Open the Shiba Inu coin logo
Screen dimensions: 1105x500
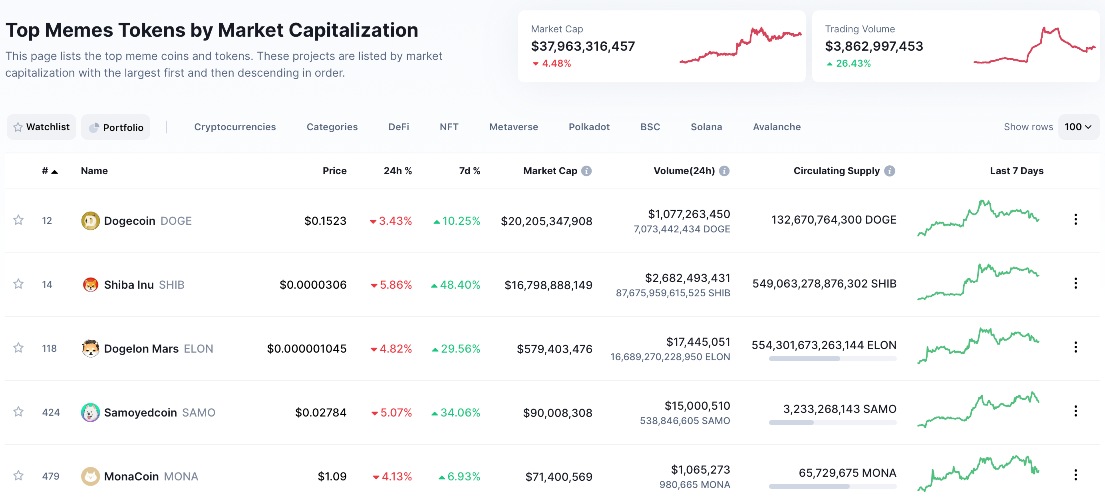pos(90,285)
